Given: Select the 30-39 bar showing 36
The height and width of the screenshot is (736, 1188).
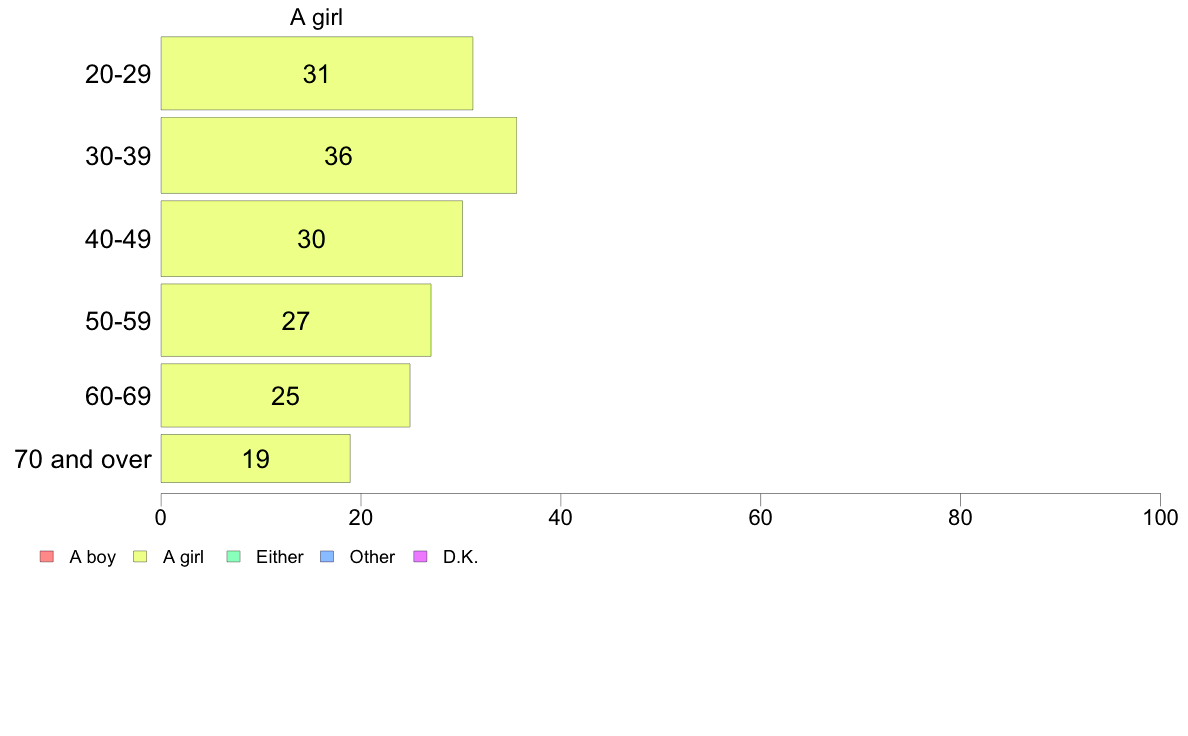Looking at the screenshot, I should pos(339,155).
